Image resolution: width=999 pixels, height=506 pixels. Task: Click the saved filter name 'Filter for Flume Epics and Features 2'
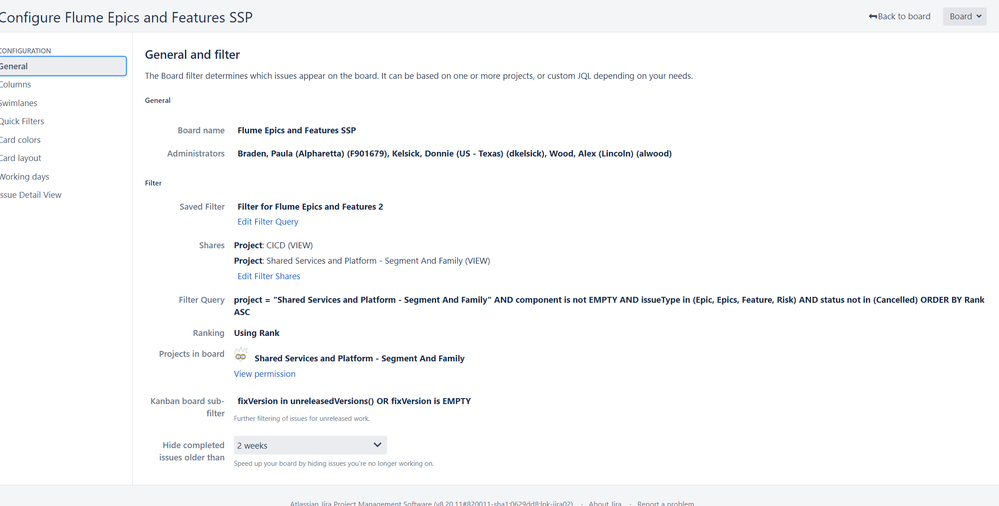(x=310, y=206)
